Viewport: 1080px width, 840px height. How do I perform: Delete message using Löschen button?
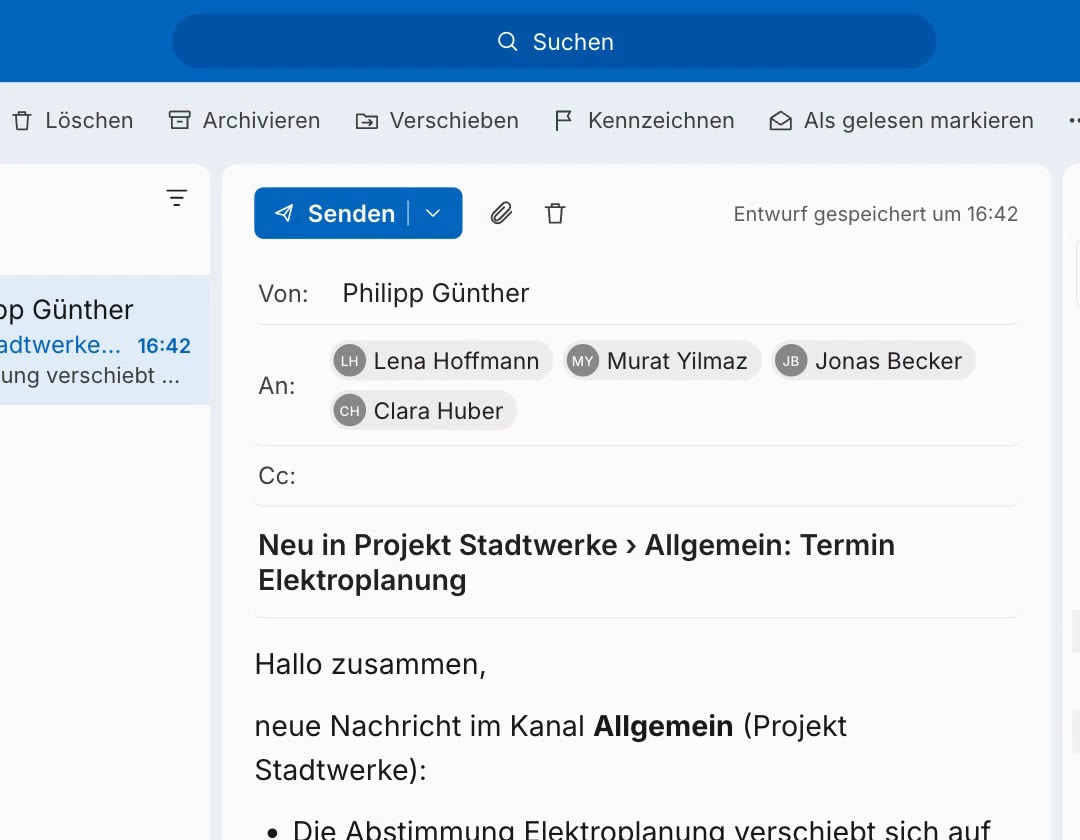[72, 120]
